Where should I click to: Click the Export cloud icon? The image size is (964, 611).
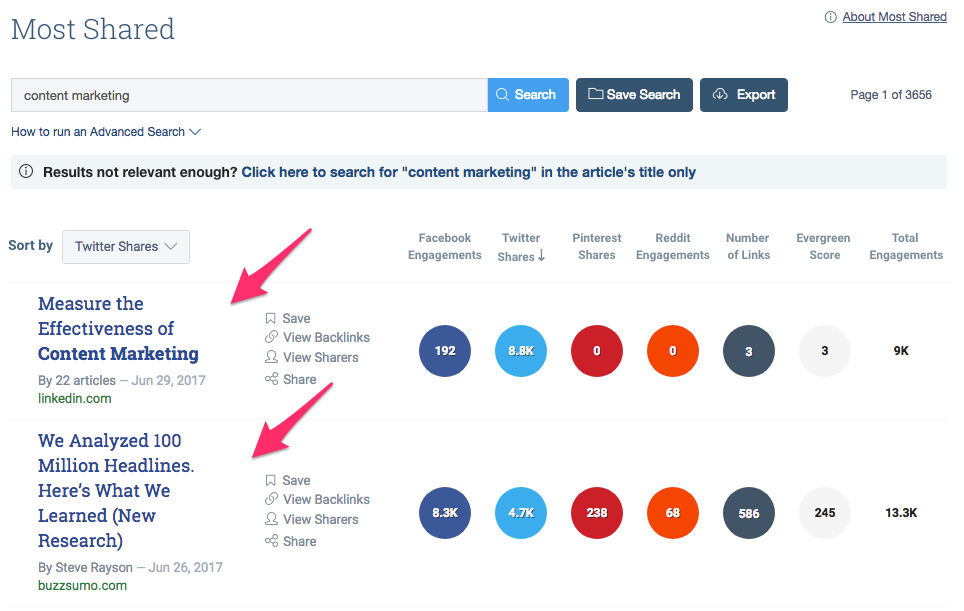coord(720,94)
